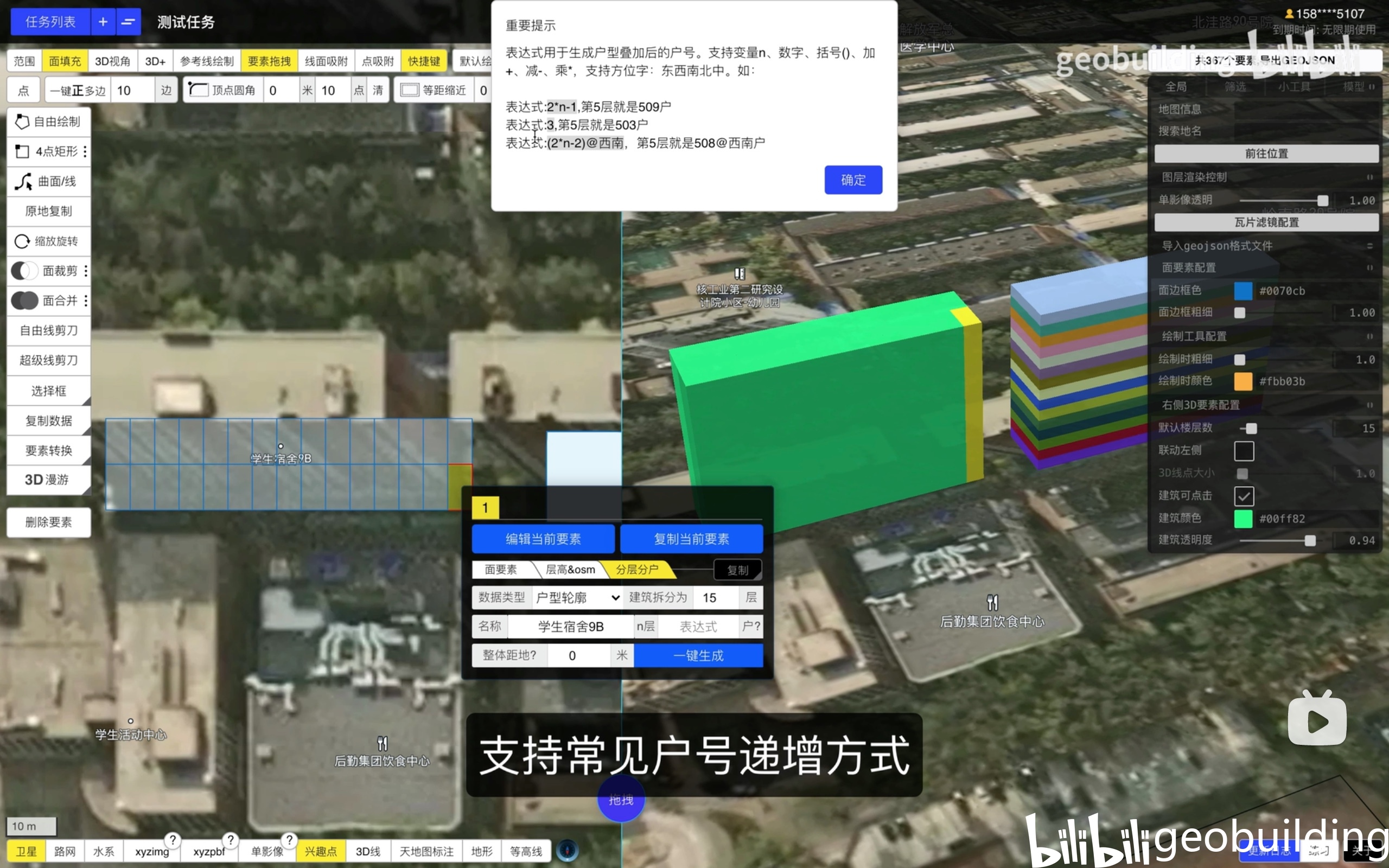1389x868 pixels.
Task: Toggle the 要素拖拽 feature drag option
Action: point(269,61)
